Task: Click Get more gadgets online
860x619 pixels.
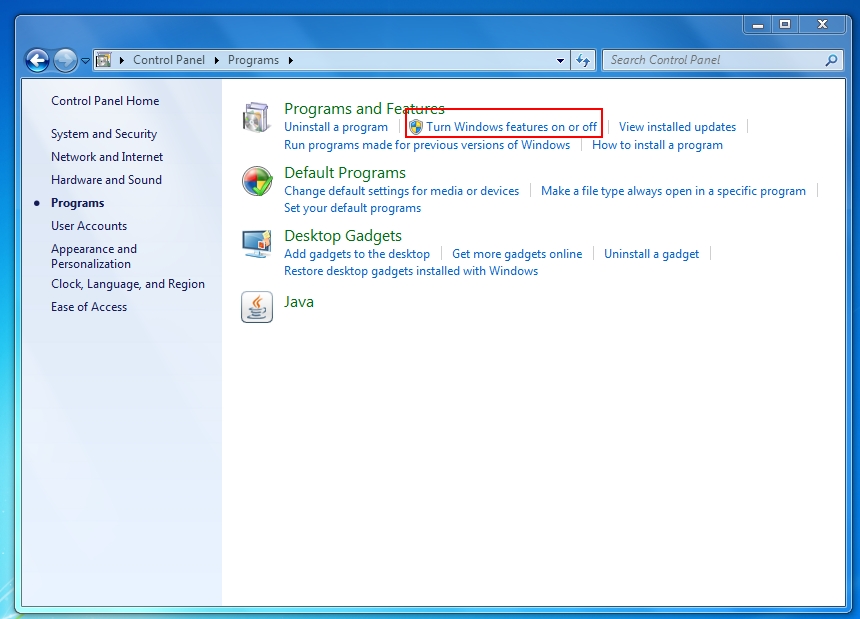Action: [x=517, y=254]
